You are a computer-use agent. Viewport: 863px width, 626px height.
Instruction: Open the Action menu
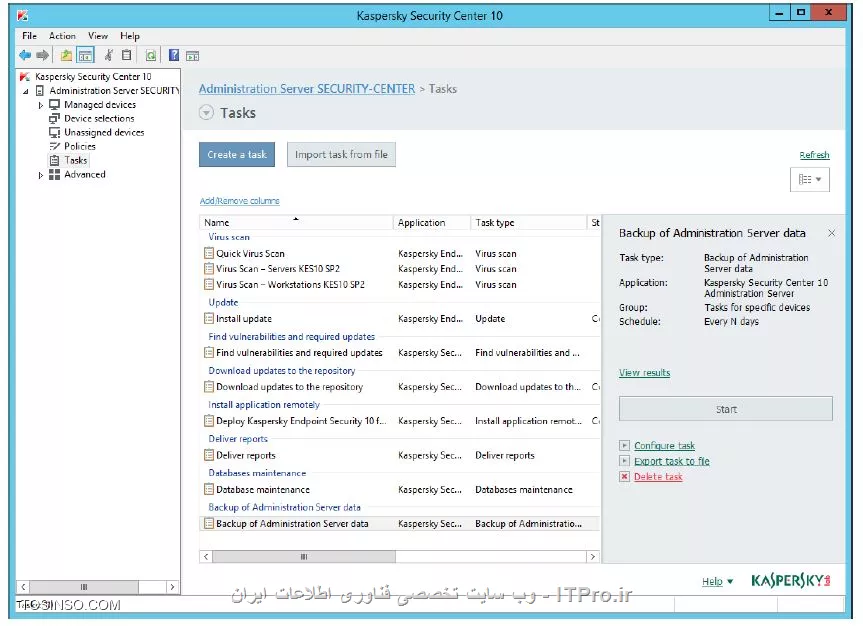[62, 36]
